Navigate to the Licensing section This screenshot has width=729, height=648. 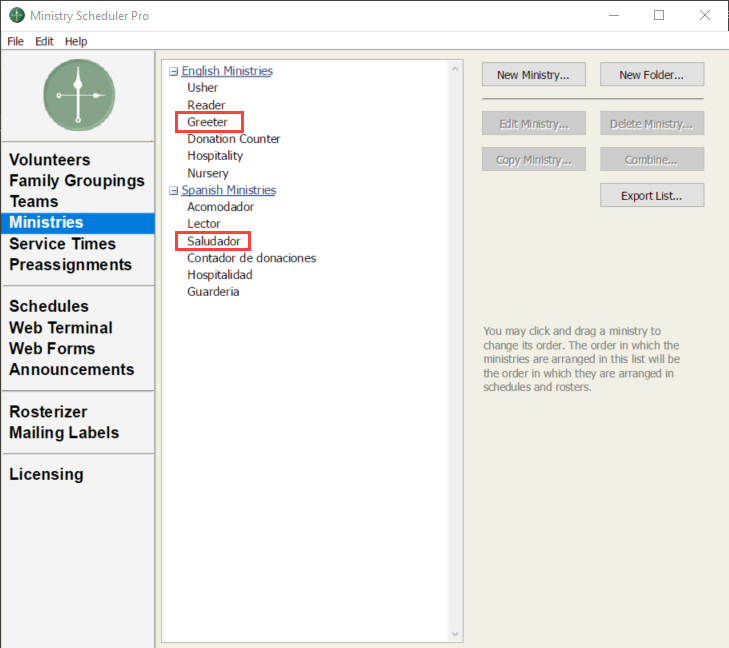point(46,474)
